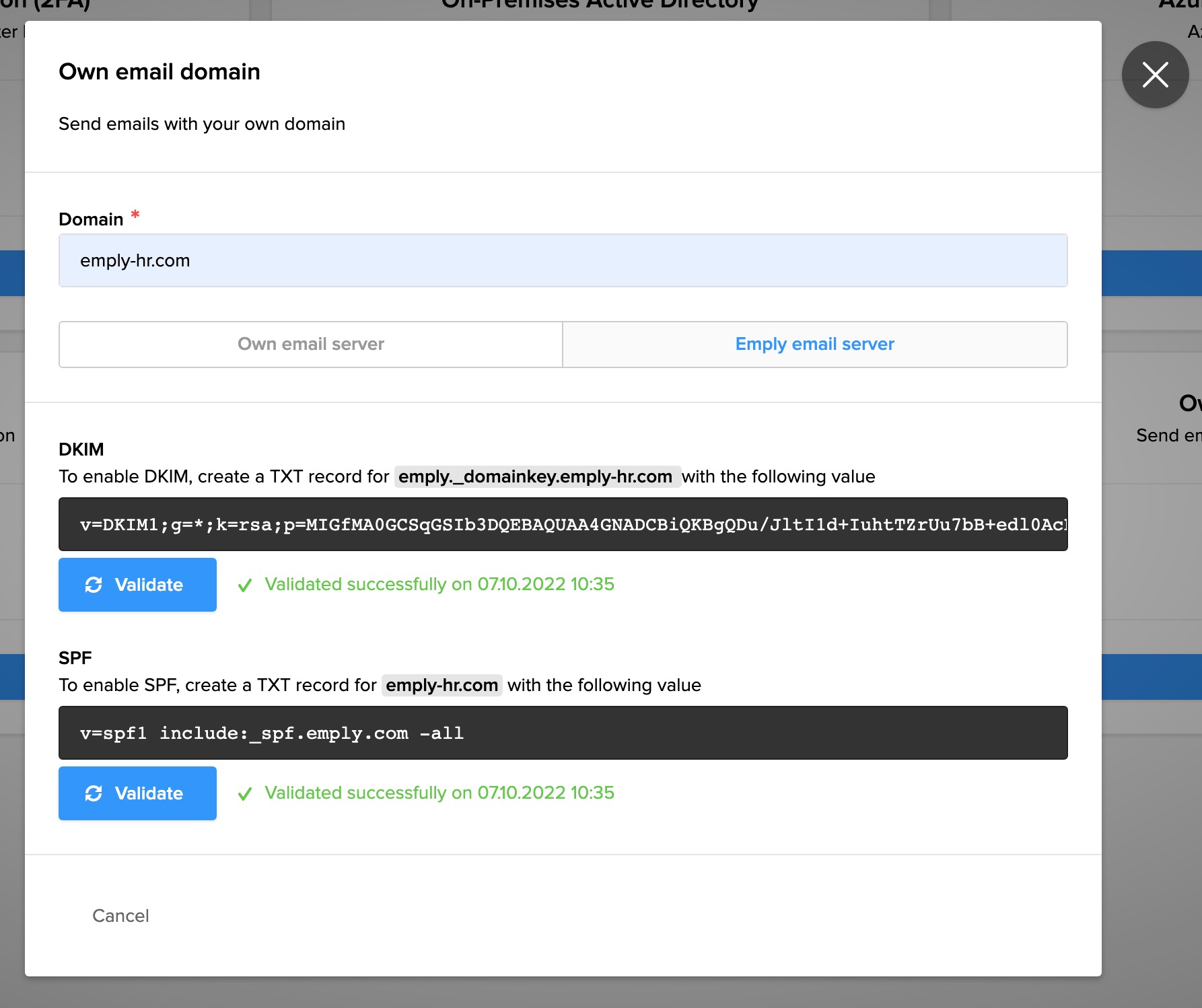Click the emply-hr.com record name in SPF instructions

441,685
